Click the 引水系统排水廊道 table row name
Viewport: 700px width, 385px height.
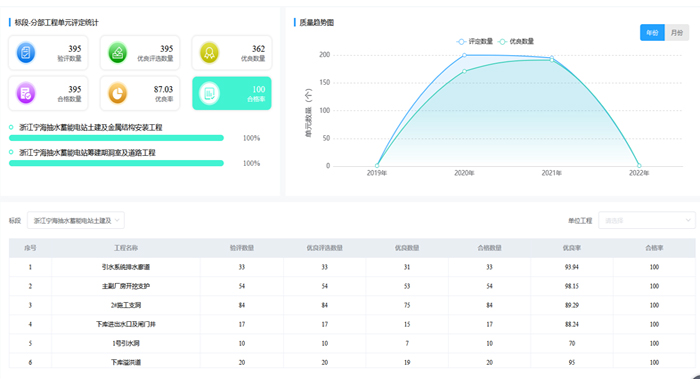click(126, 267)
